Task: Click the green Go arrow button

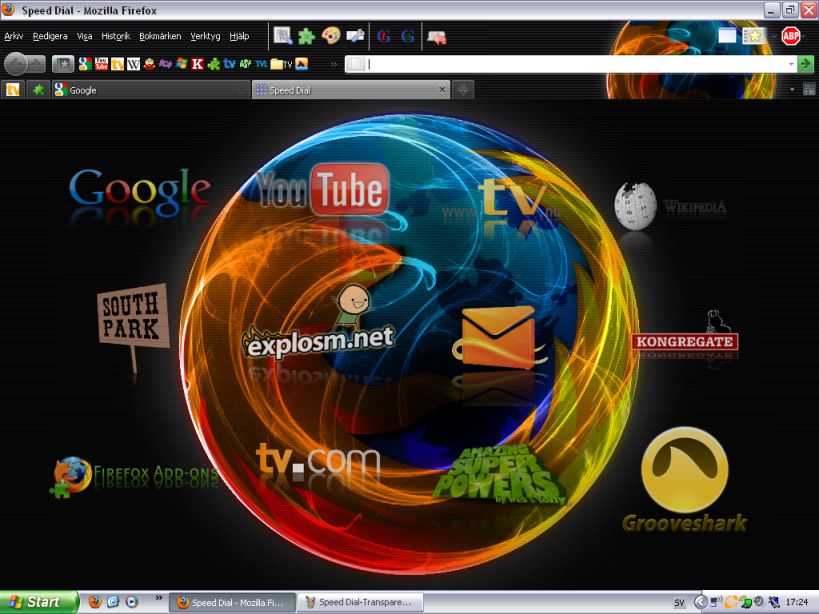Action: pos(806,64)
